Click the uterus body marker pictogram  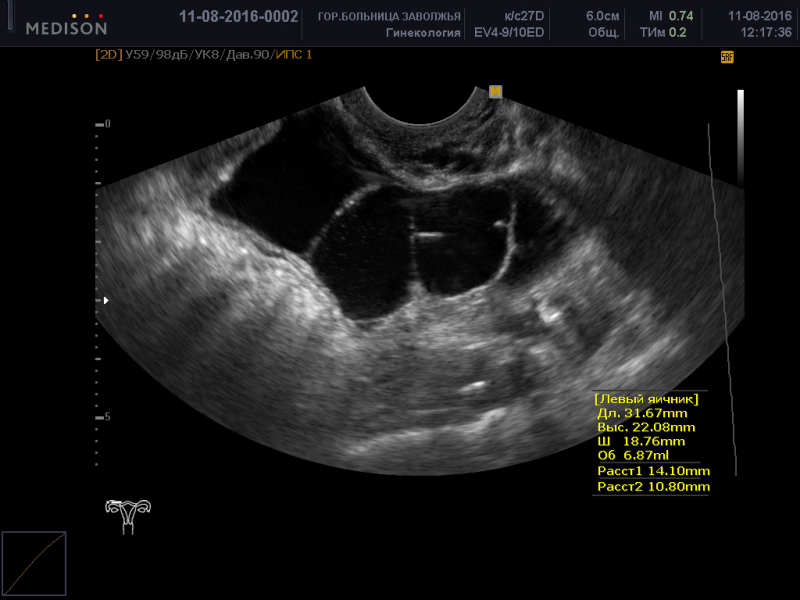(128, 516)
